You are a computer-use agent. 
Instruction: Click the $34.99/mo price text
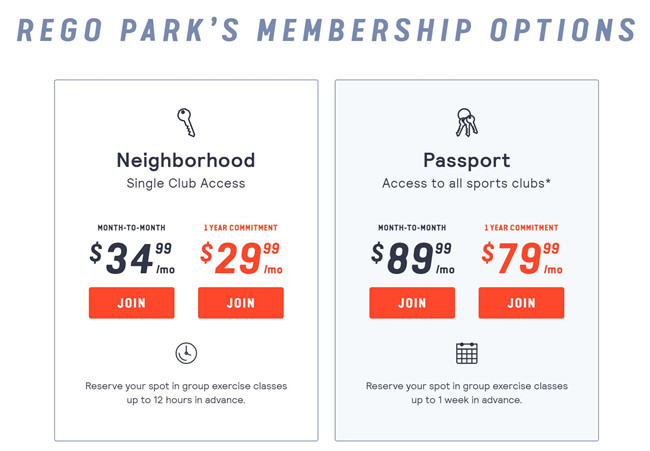coord(132,258)
